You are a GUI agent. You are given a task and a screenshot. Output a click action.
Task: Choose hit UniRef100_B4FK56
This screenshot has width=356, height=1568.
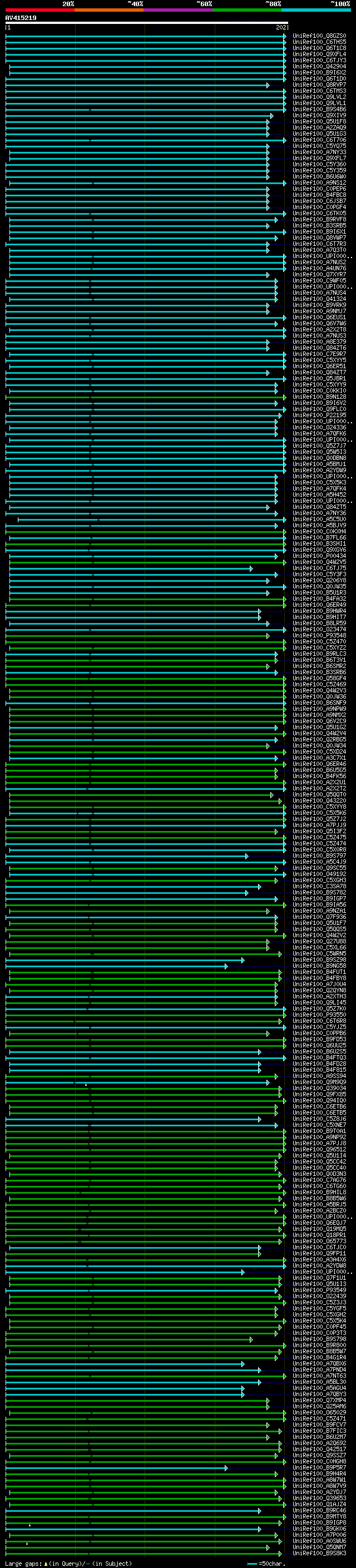coord(319,776)
